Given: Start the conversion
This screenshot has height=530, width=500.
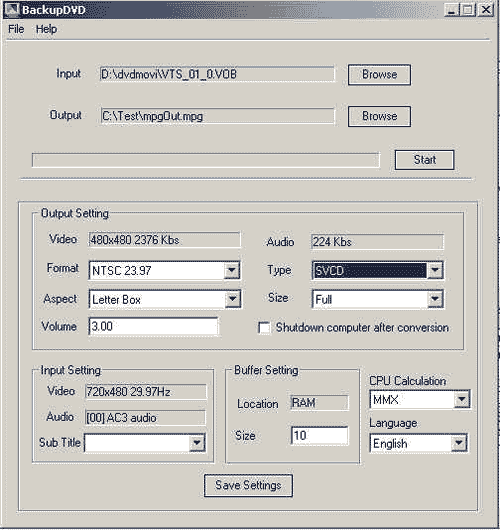Looking at the screenshot, I should 424,160.
